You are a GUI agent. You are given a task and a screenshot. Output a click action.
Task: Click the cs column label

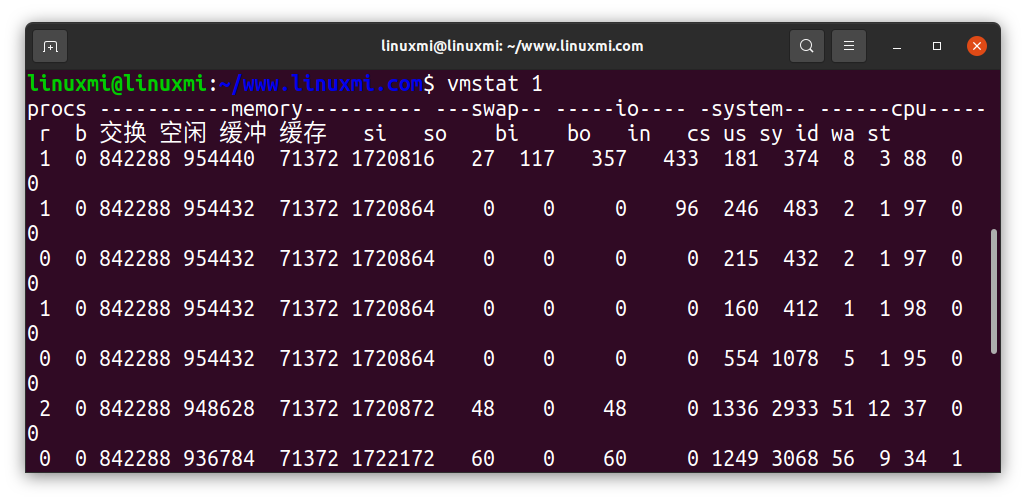pyautogui.click(x=699, y=134)
